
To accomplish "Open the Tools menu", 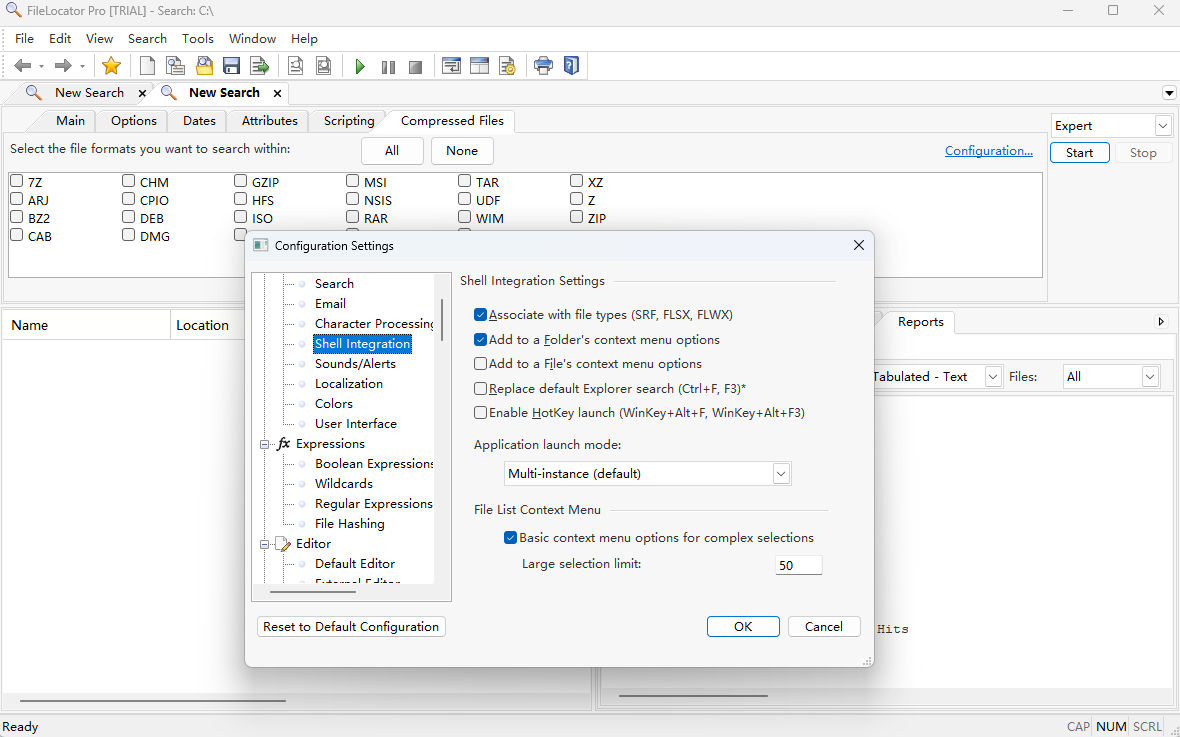I will coord(197,39).
